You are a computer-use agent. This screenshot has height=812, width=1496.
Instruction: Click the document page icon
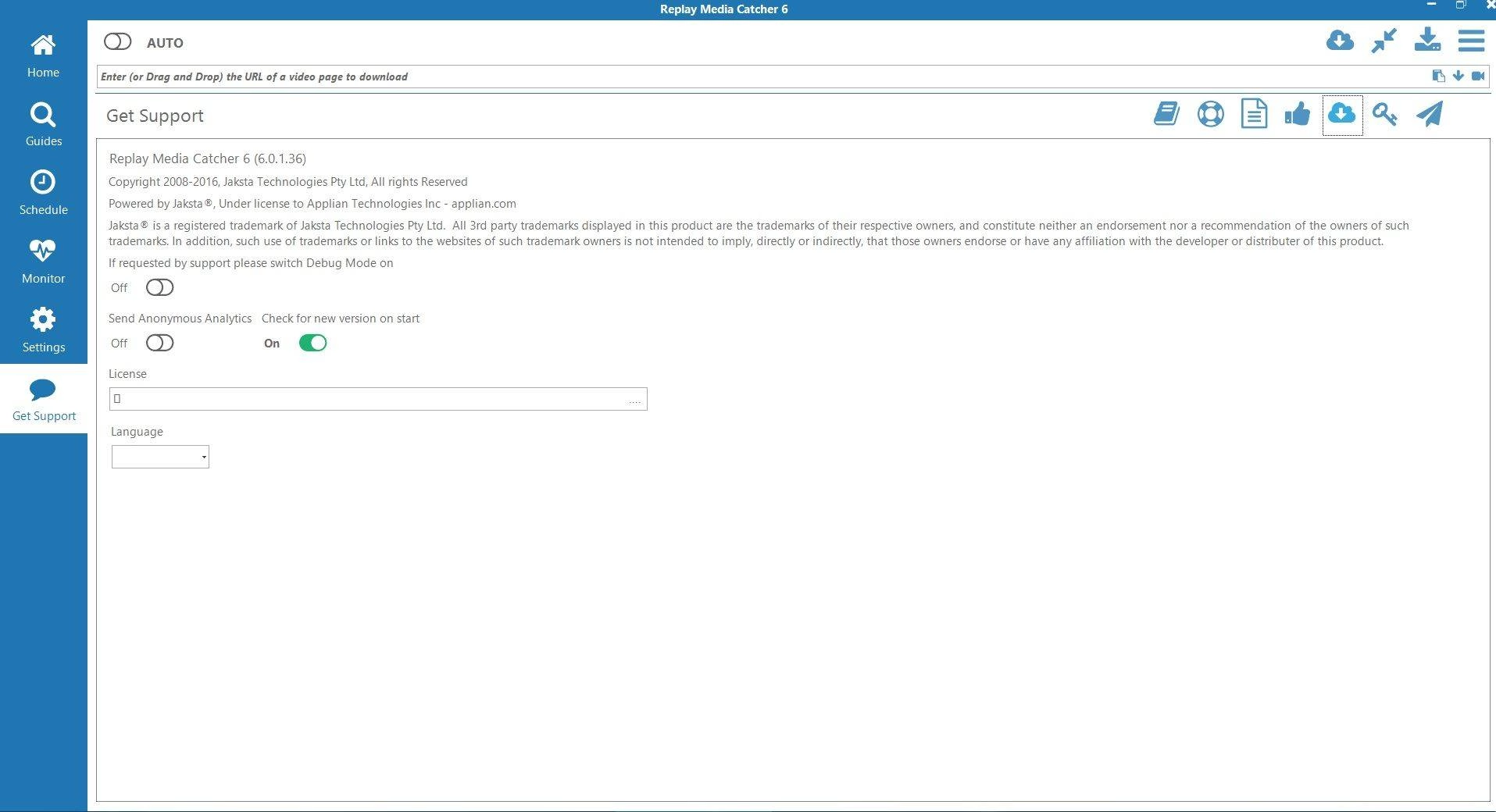1254,114
